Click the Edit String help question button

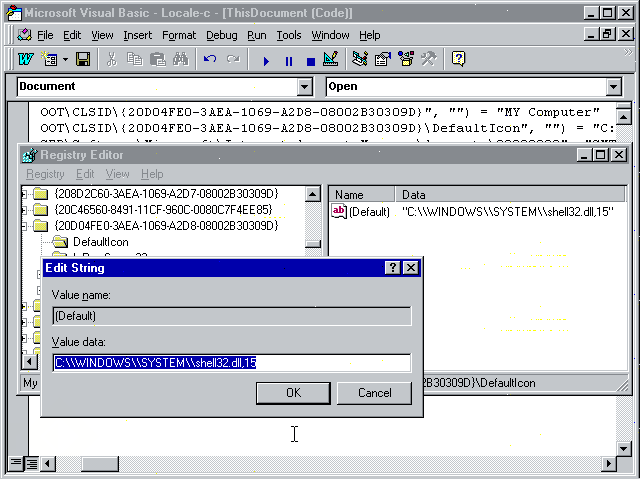pyautogui.click(x=393, y=268)
